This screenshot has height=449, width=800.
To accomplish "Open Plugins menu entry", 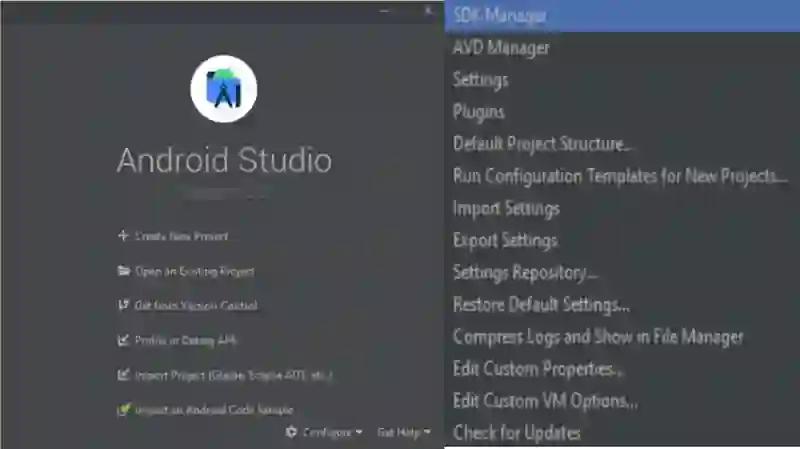I will pos(622,112).
